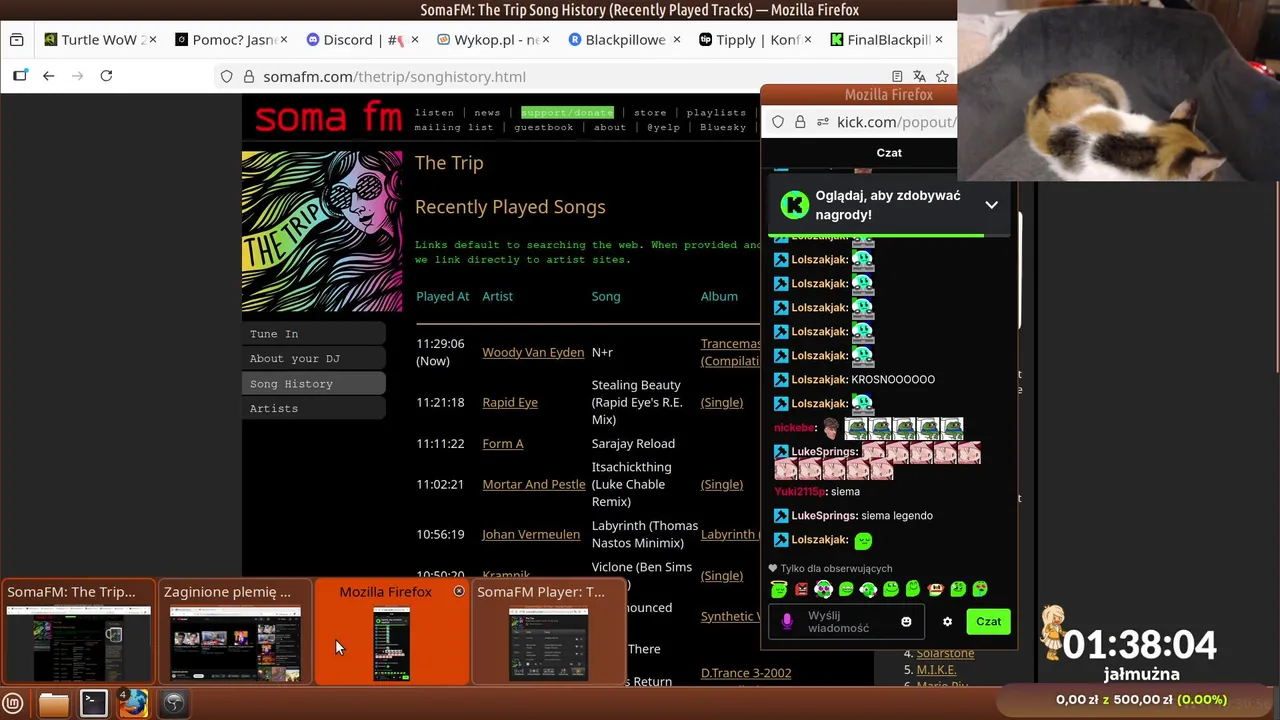The height and width of the screenshot is (720, 1280).
Task: Reload the SomaFM page
Action: click(x=106, y=76)
